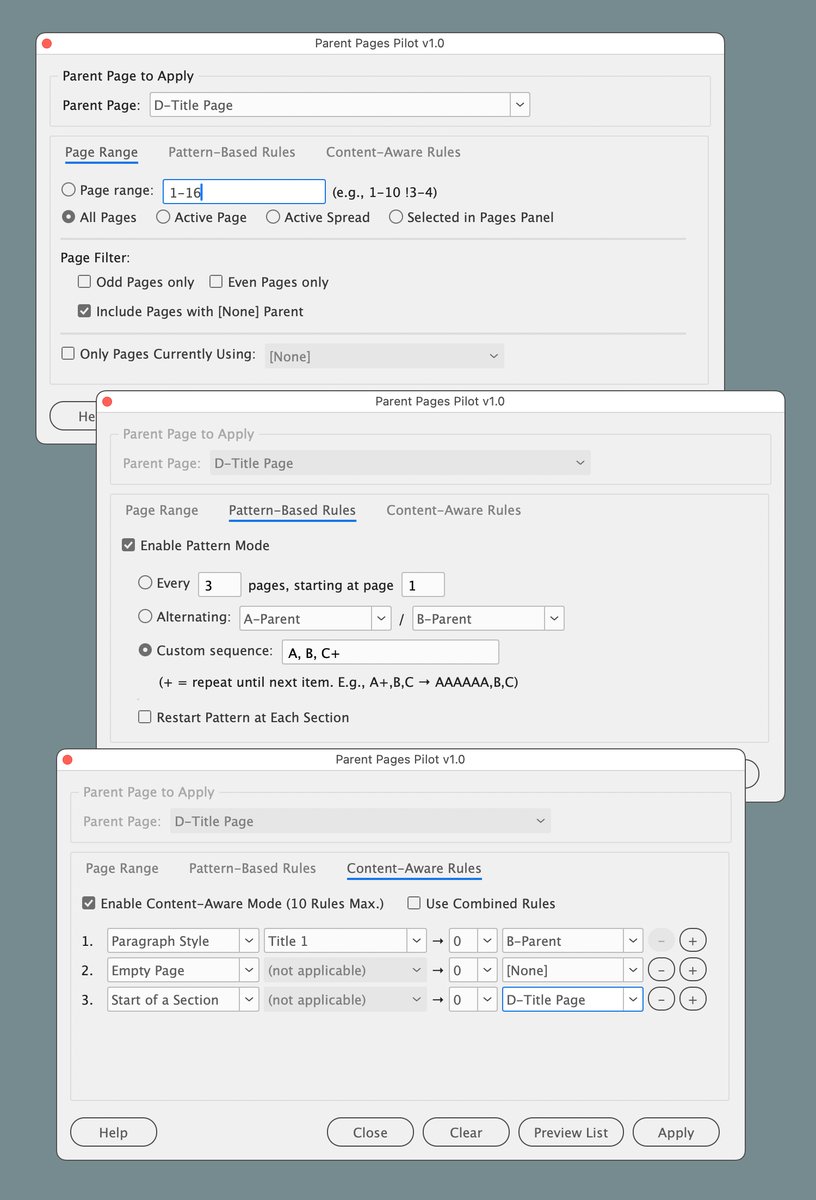Open the Title 1 style dropdown
The width and height of the screenshot is (816, 1200).
point(346,941)
